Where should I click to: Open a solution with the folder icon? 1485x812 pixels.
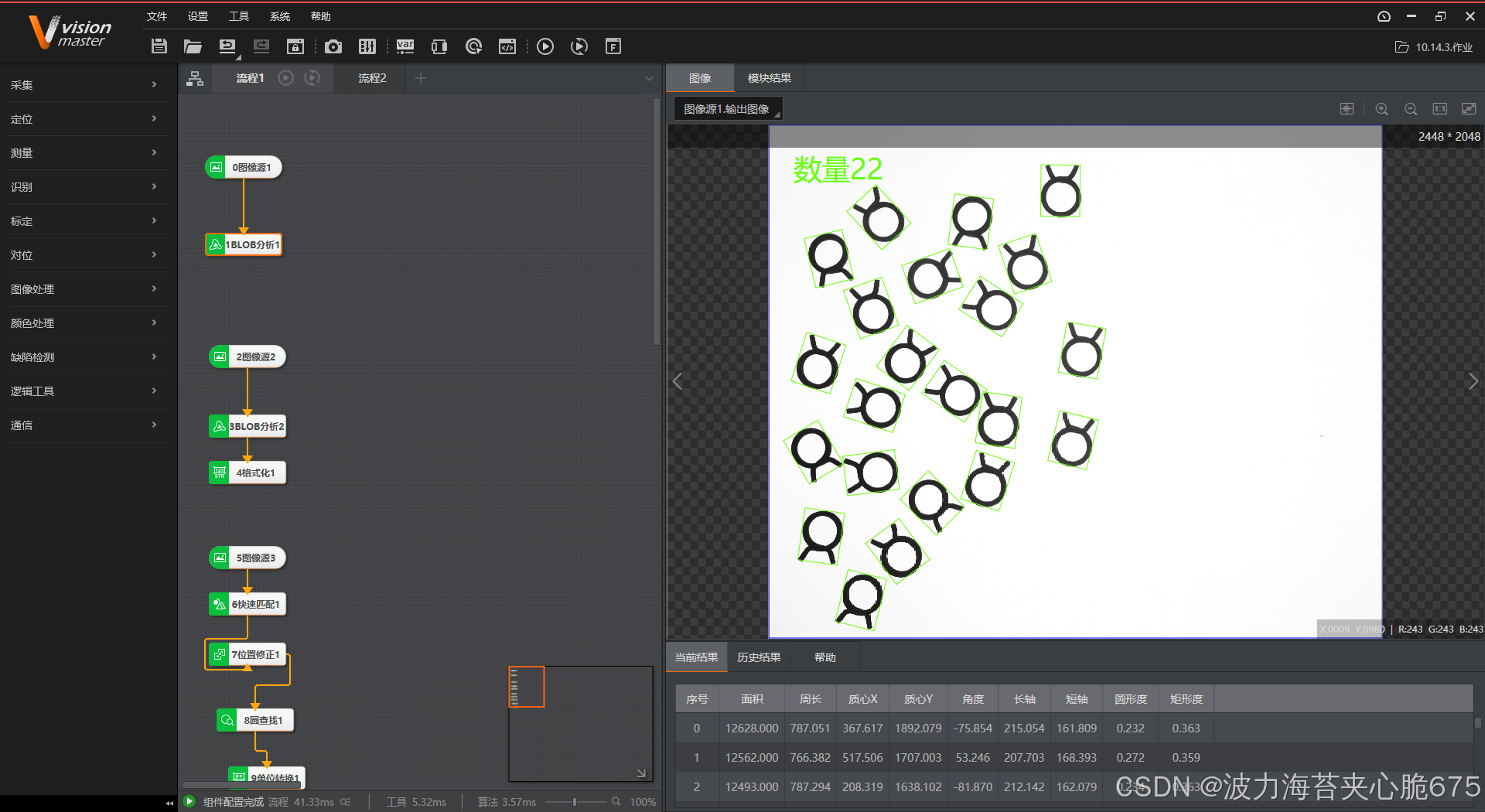[193, 46]
